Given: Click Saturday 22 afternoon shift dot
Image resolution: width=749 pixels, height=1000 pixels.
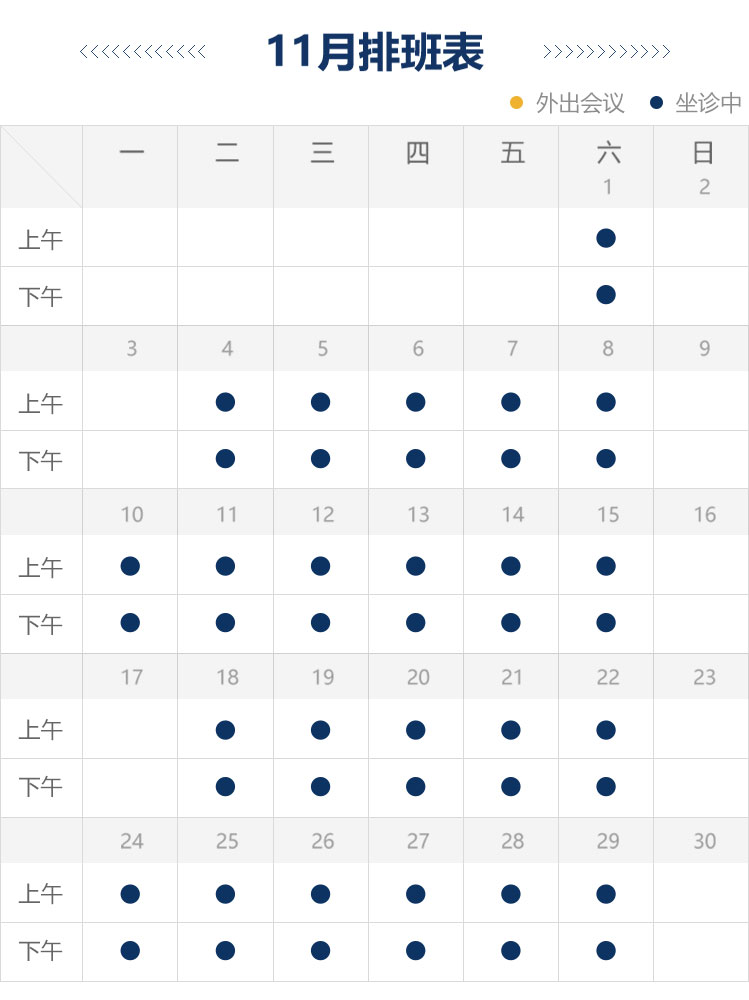Looking at the screenshot, I should pyautogui.click(x=605, y=787).
